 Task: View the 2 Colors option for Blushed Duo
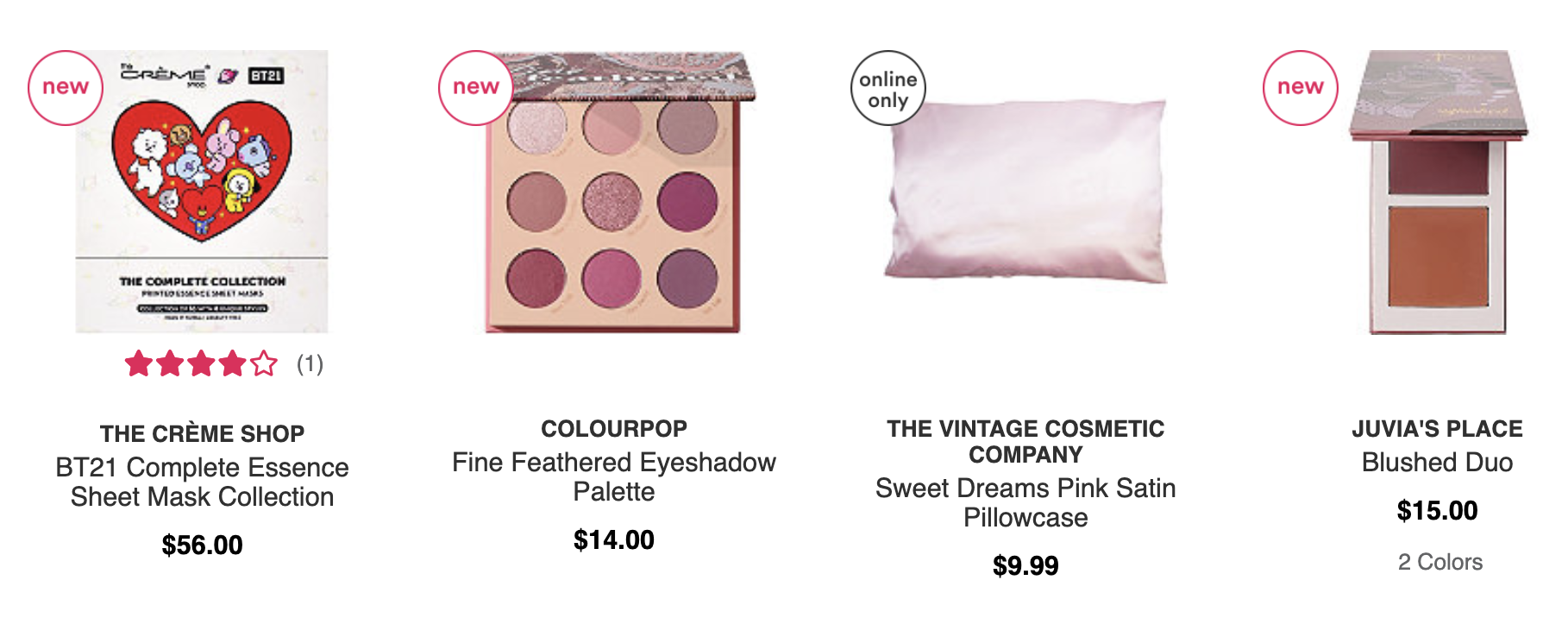[x=1439, y=562]
